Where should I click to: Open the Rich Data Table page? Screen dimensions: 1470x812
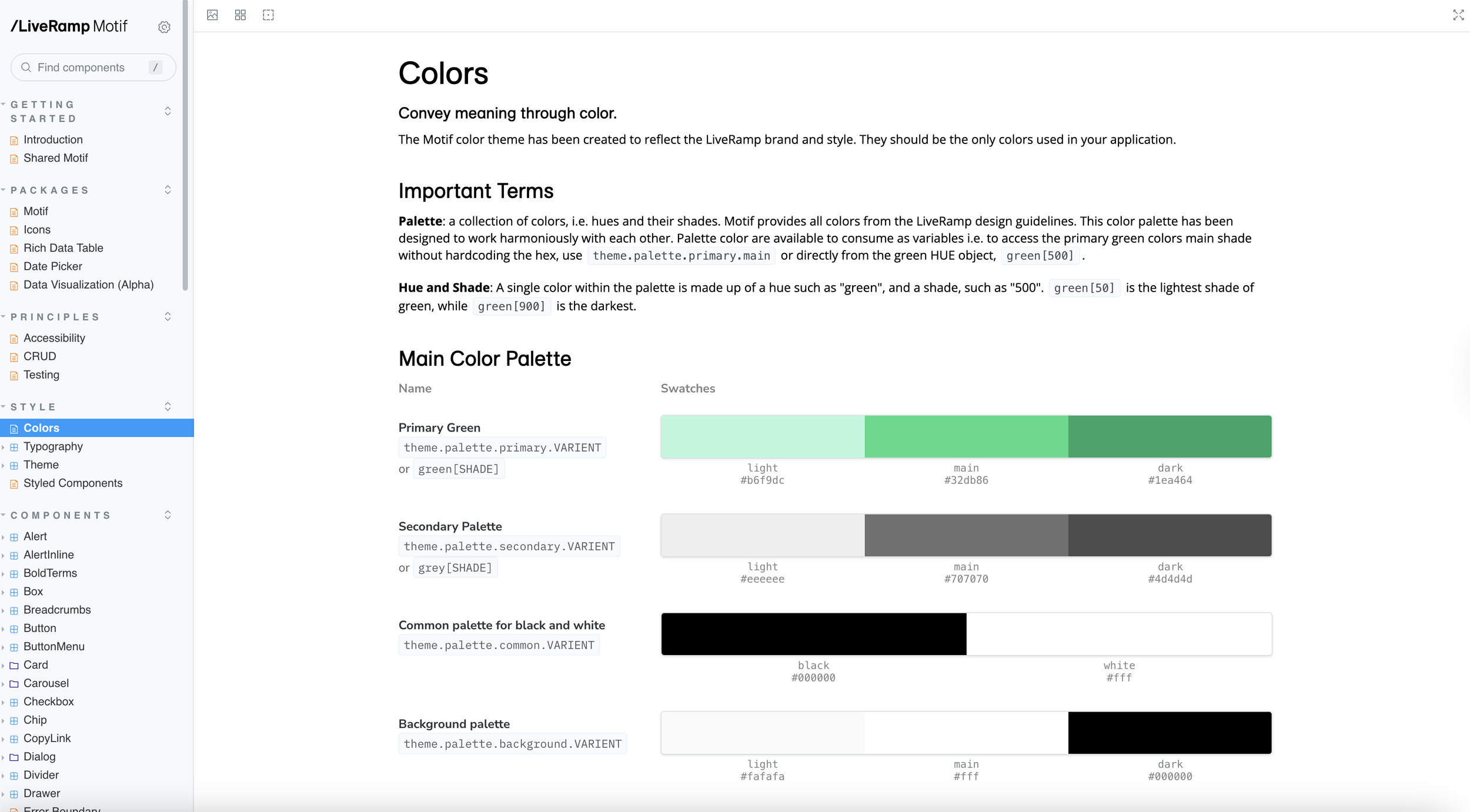[64, 248]
